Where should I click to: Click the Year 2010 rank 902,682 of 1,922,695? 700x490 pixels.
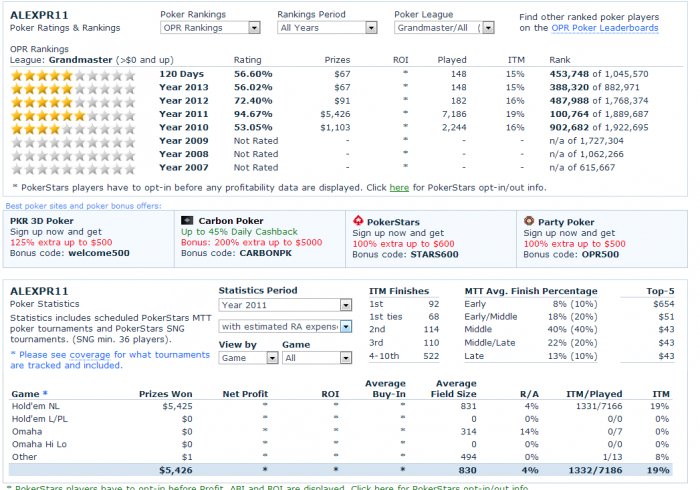coord(599,128)
